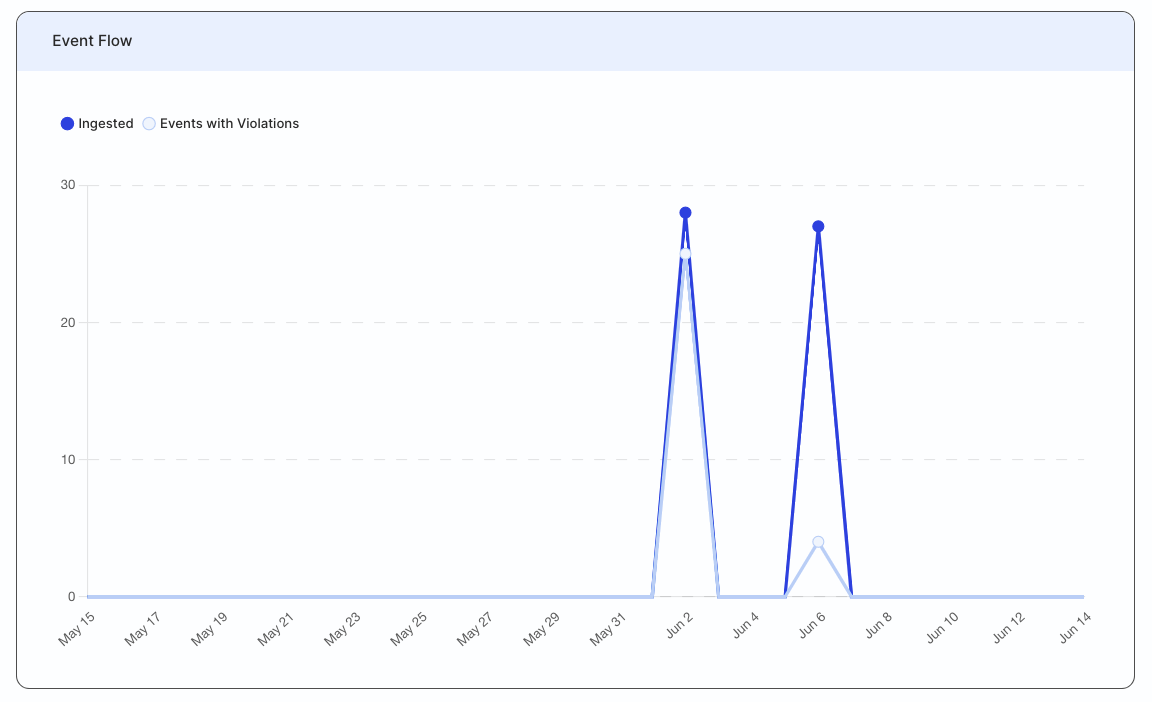Click the Jun 10 x-axis label
Image resolution: width=1152 pixels, height=702 pixels.
tap(942, 628)
